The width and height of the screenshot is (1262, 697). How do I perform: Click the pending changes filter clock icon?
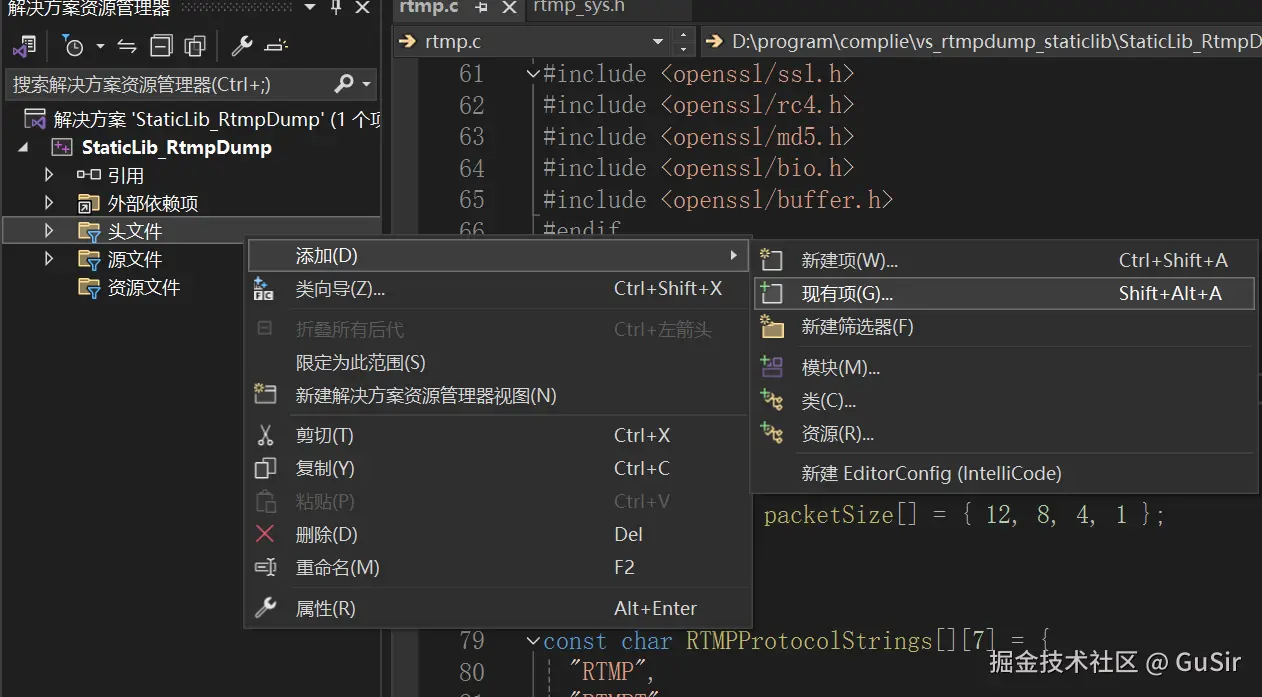(74, 46)
